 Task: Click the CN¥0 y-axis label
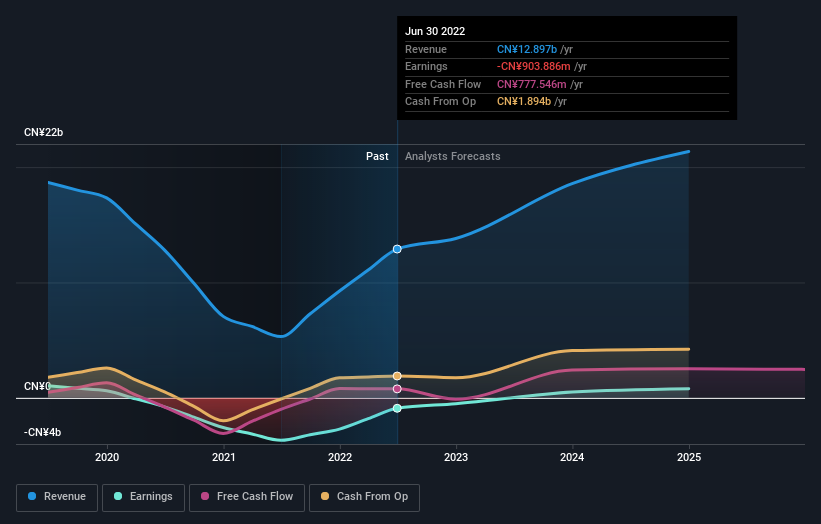(37, 386)
